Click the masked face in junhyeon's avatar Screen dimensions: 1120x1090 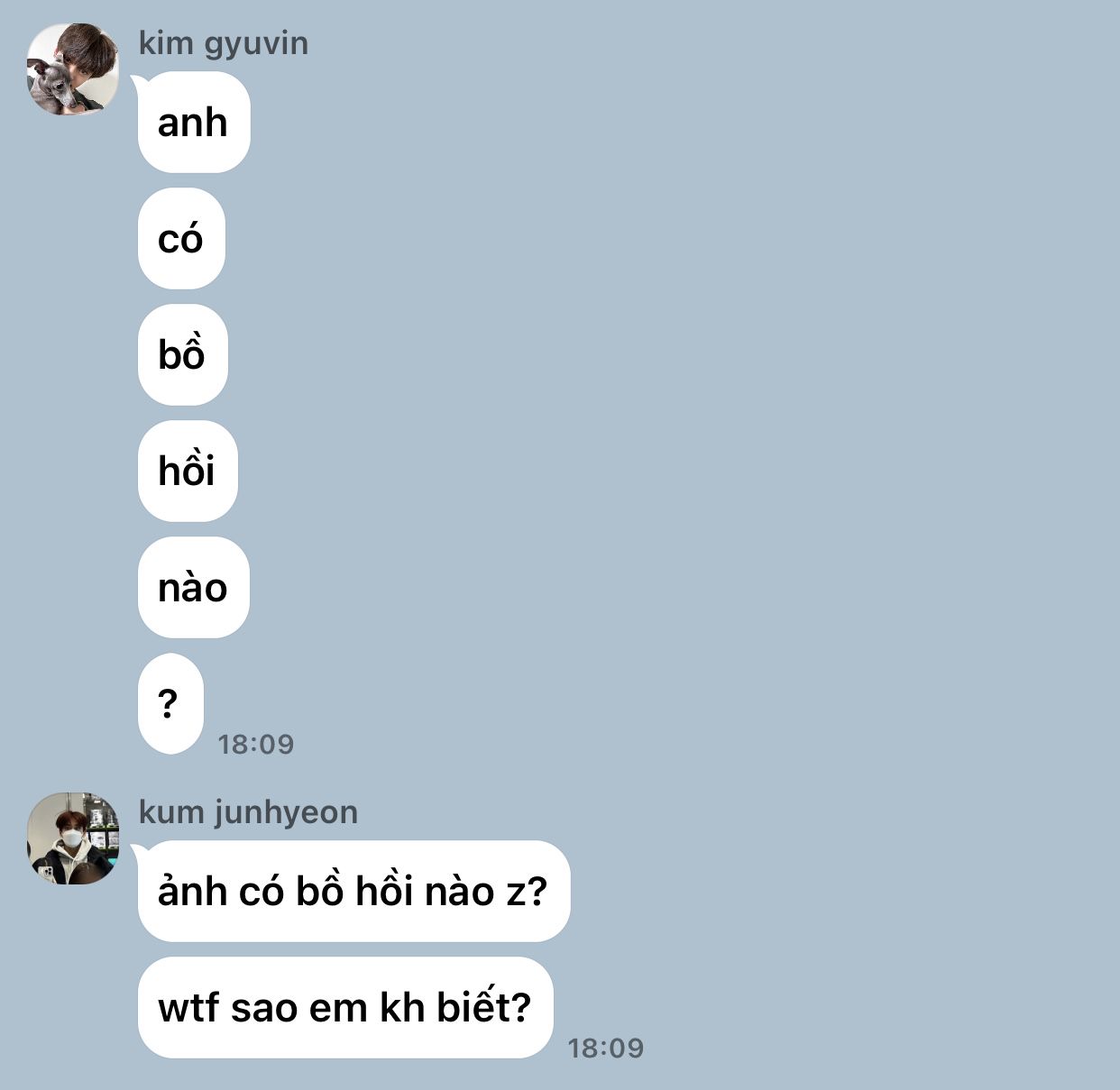point(71,835)
